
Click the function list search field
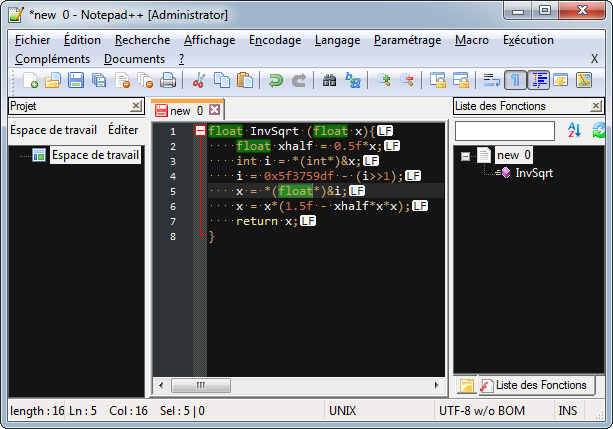[505, 130]
